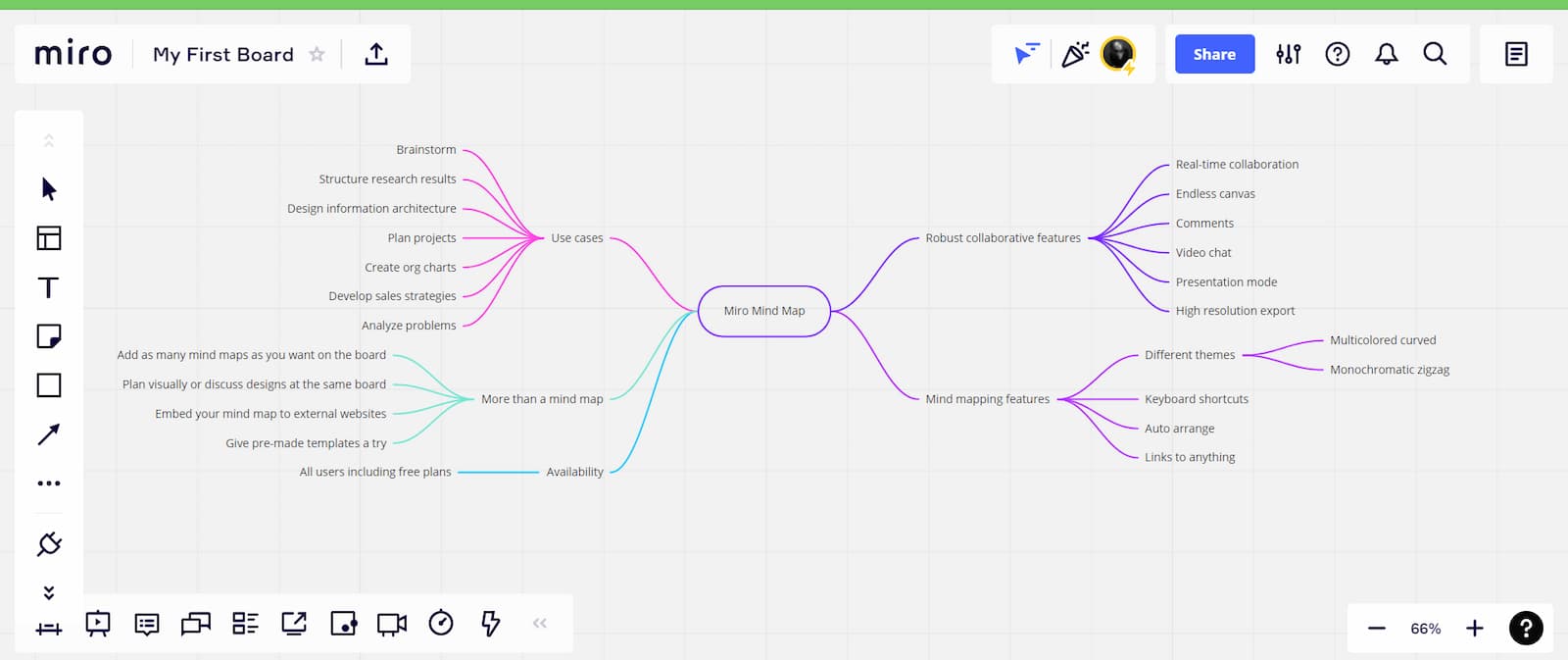1568x660 pixels.
Task: Select the Analyze problems node
Action: click(x=409, y=326)
